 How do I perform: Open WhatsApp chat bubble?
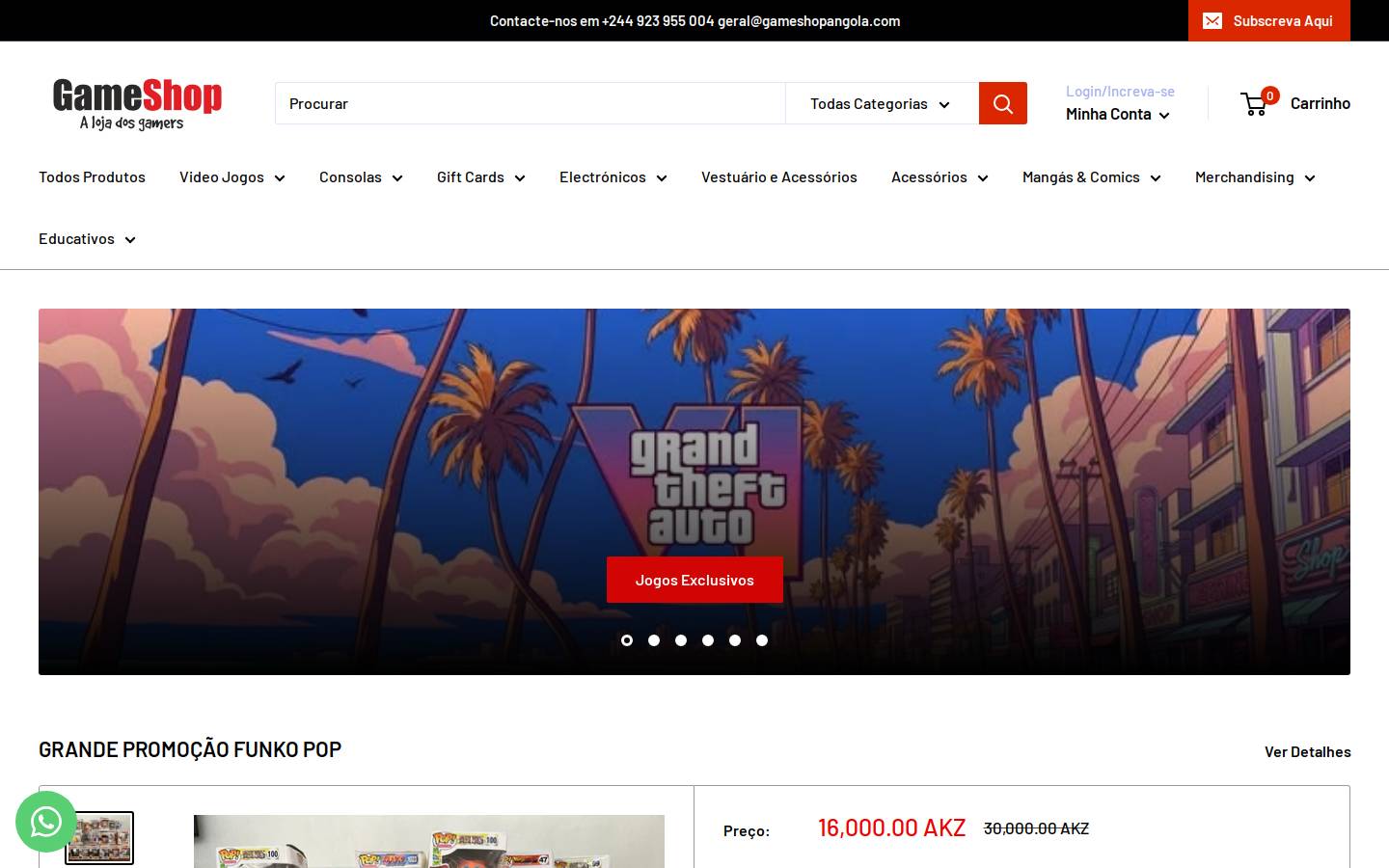coord(45,822)
